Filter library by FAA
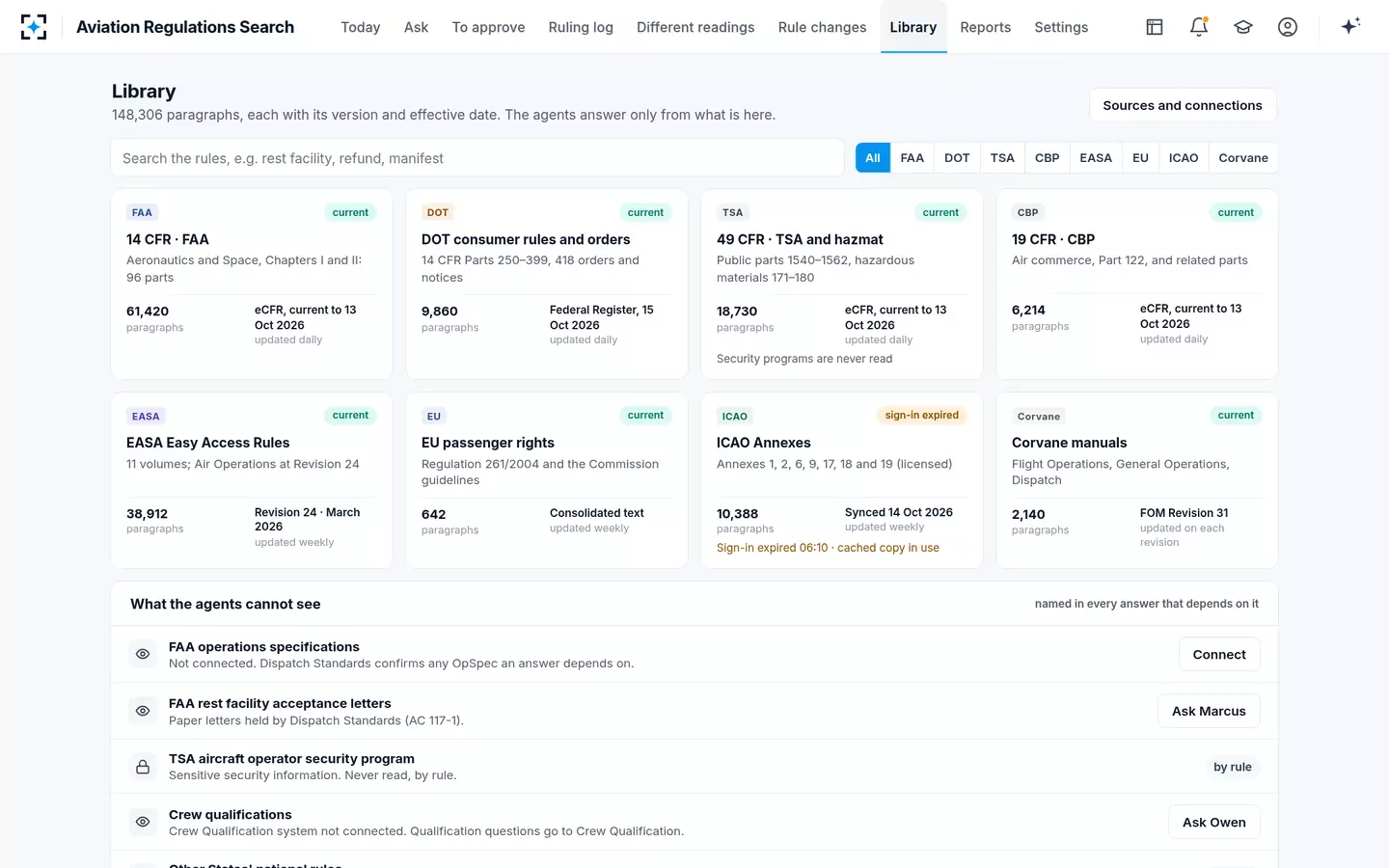Screen dimensions: 1389x868 (912, 157)
